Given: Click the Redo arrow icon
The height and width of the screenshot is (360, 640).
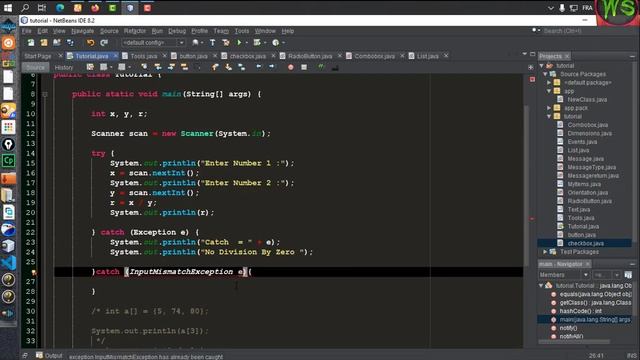Looking at the screenshot, I should pyautogui.click(x=104, y=42).
